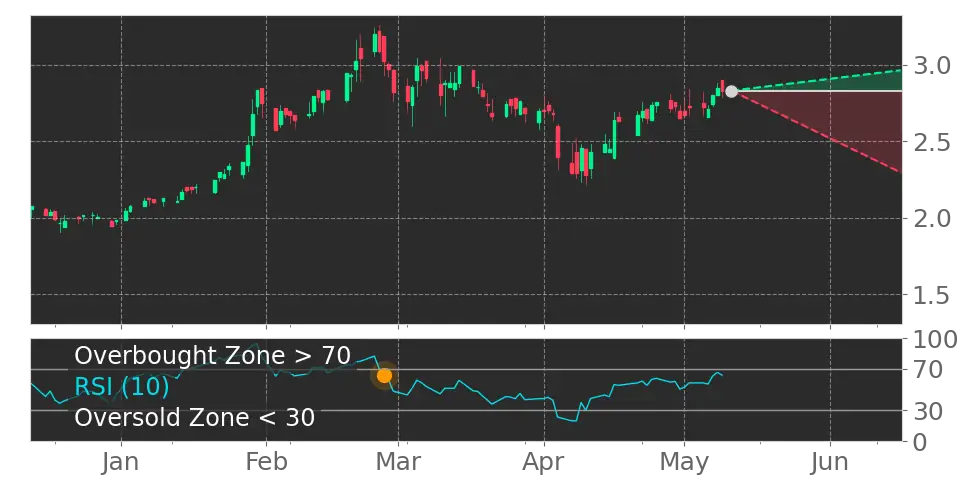Select the 'RSI (10)' indicator label
Image resolution: width=972 pixels, height=486 pixels.
[122, 387]
